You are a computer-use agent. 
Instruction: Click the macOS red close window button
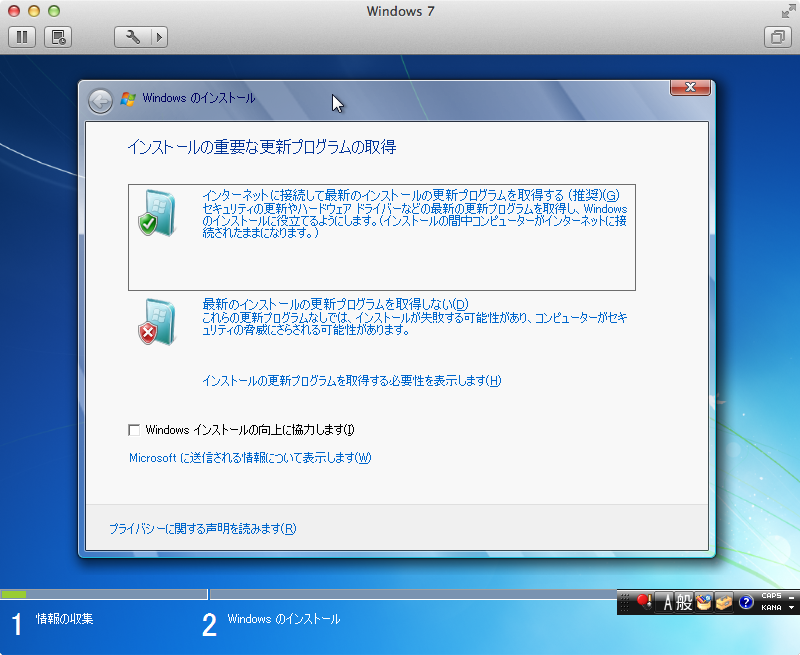coord(14,11)
